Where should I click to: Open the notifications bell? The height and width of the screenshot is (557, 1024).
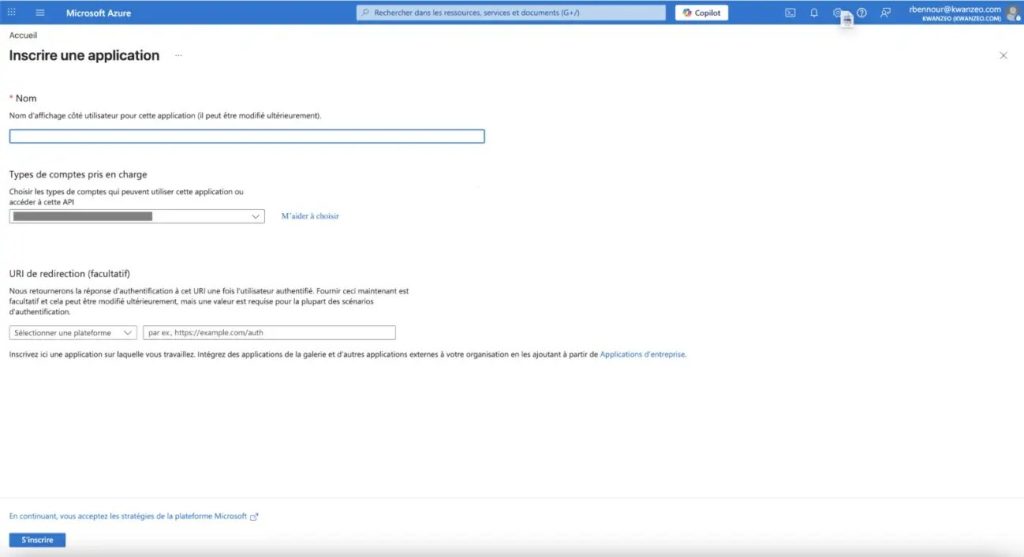814,12
